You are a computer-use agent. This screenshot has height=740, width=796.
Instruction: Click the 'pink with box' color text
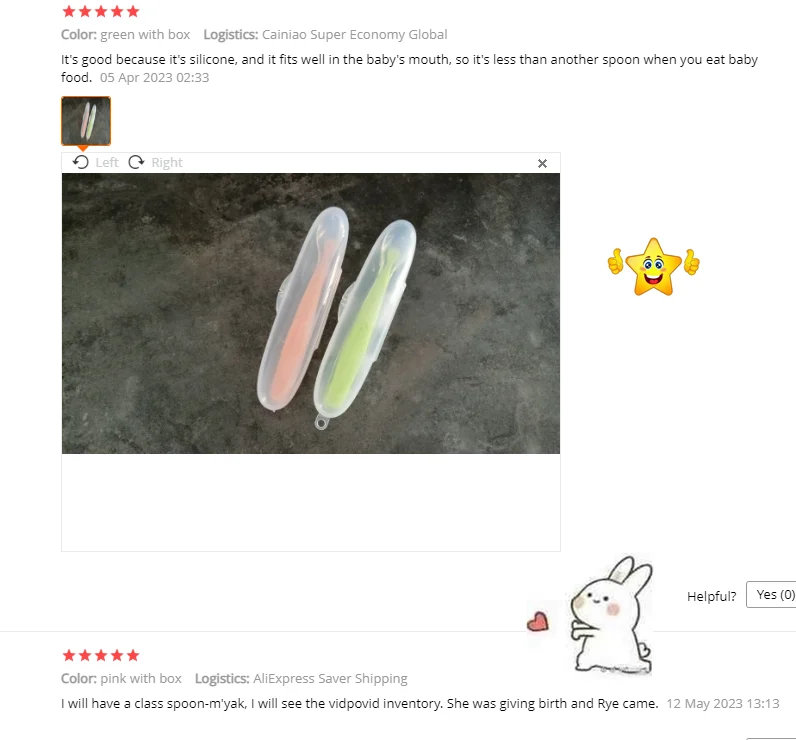[x=141, y=679]
